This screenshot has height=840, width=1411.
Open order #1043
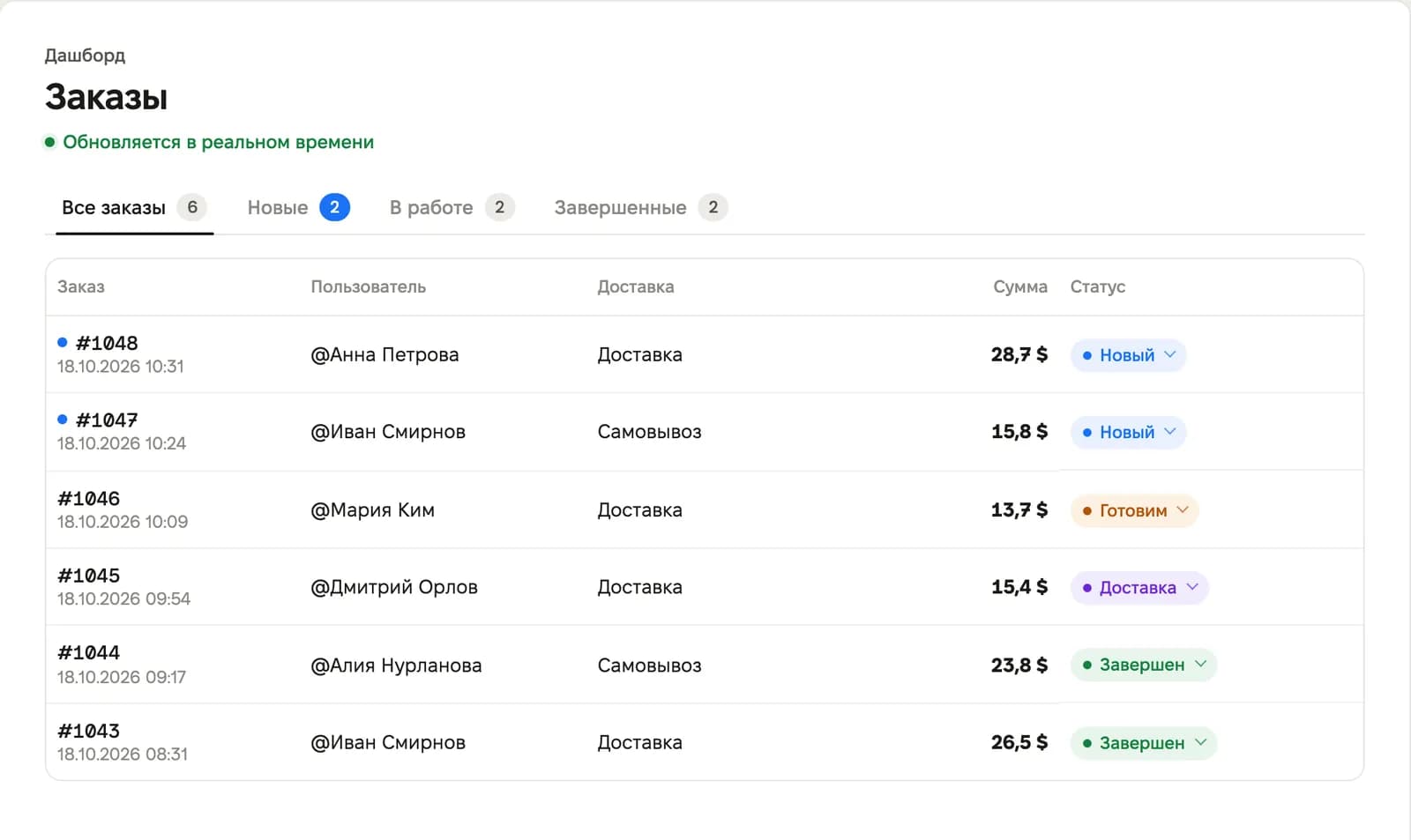[88, 732]
